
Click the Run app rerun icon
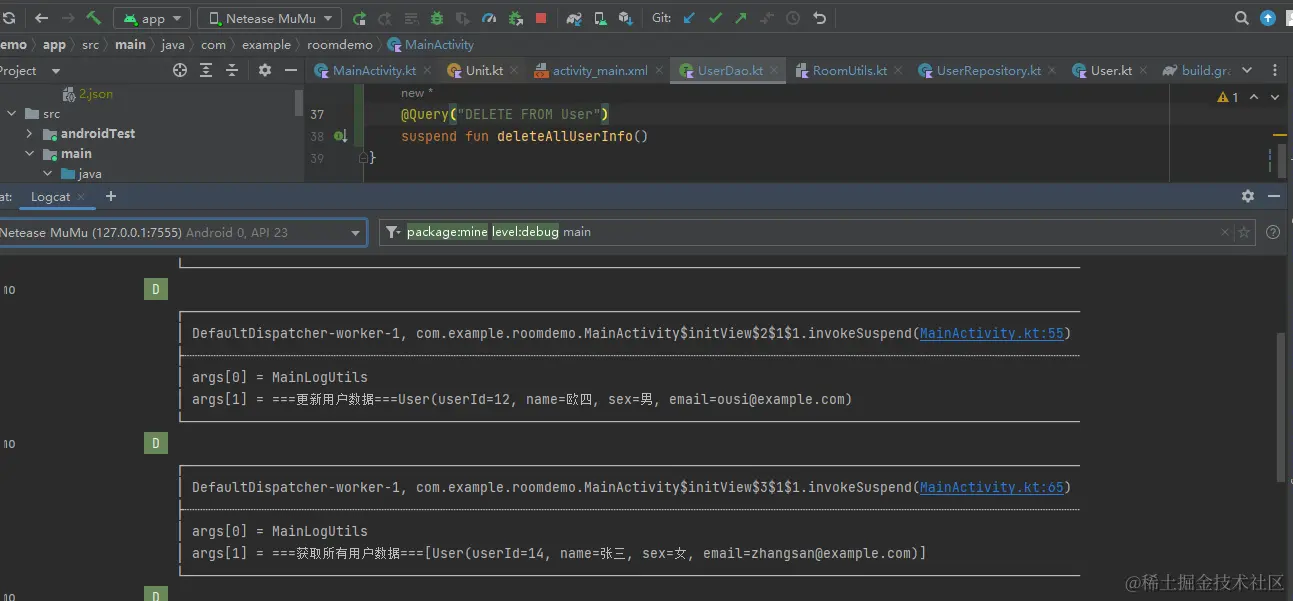pyautogui.click(x=359, y=18)
